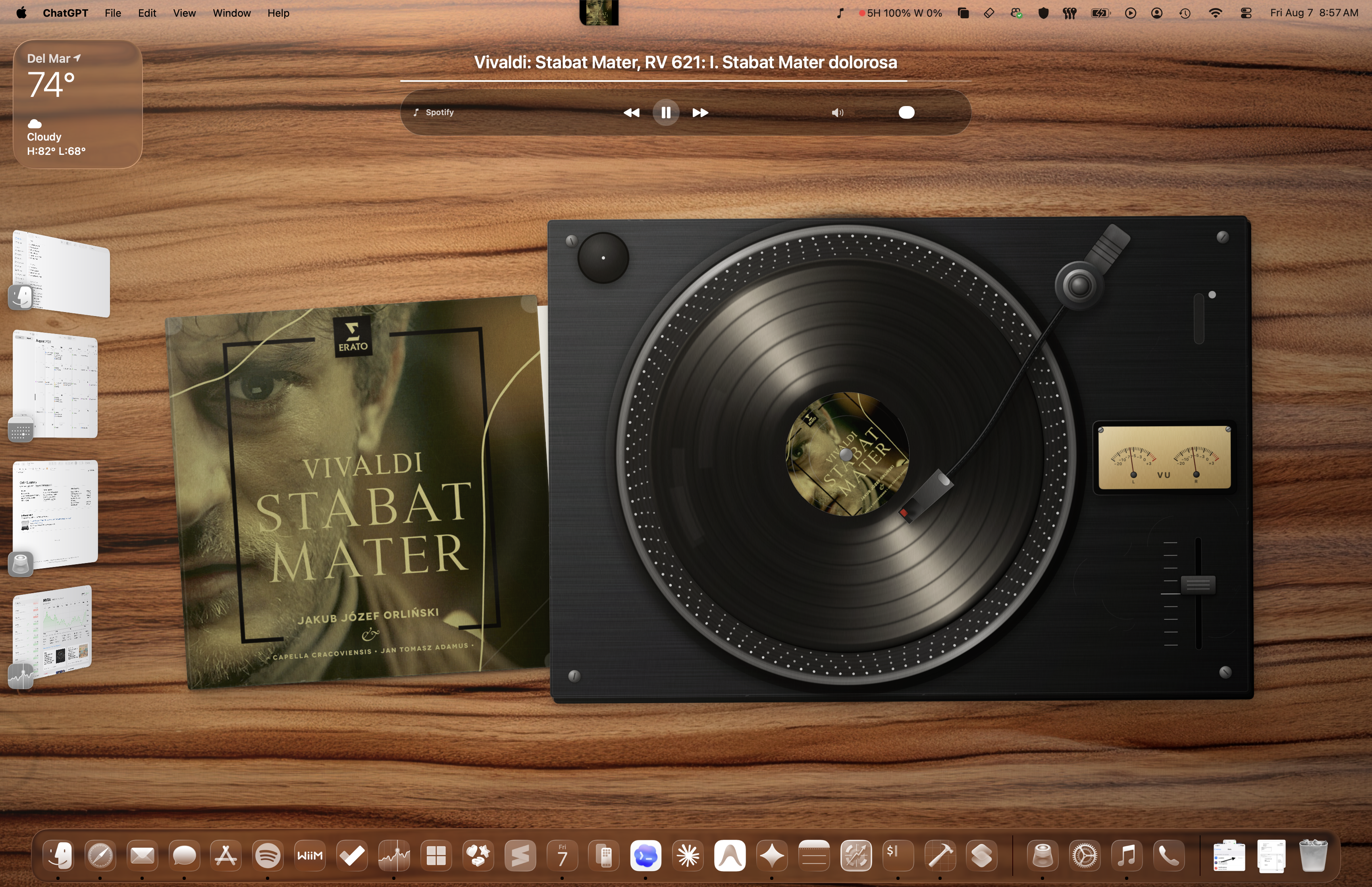
Task: Open the blue terminal prompt app in Dock
Action: [x=646, y=855]
